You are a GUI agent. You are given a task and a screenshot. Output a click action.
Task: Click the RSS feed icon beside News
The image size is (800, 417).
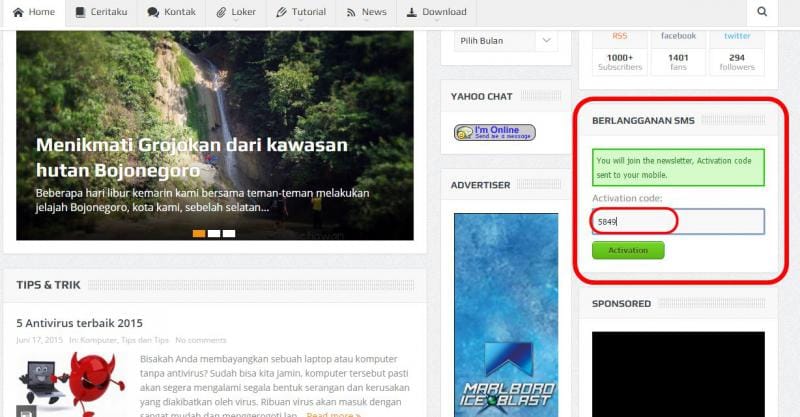coord(351,13)
